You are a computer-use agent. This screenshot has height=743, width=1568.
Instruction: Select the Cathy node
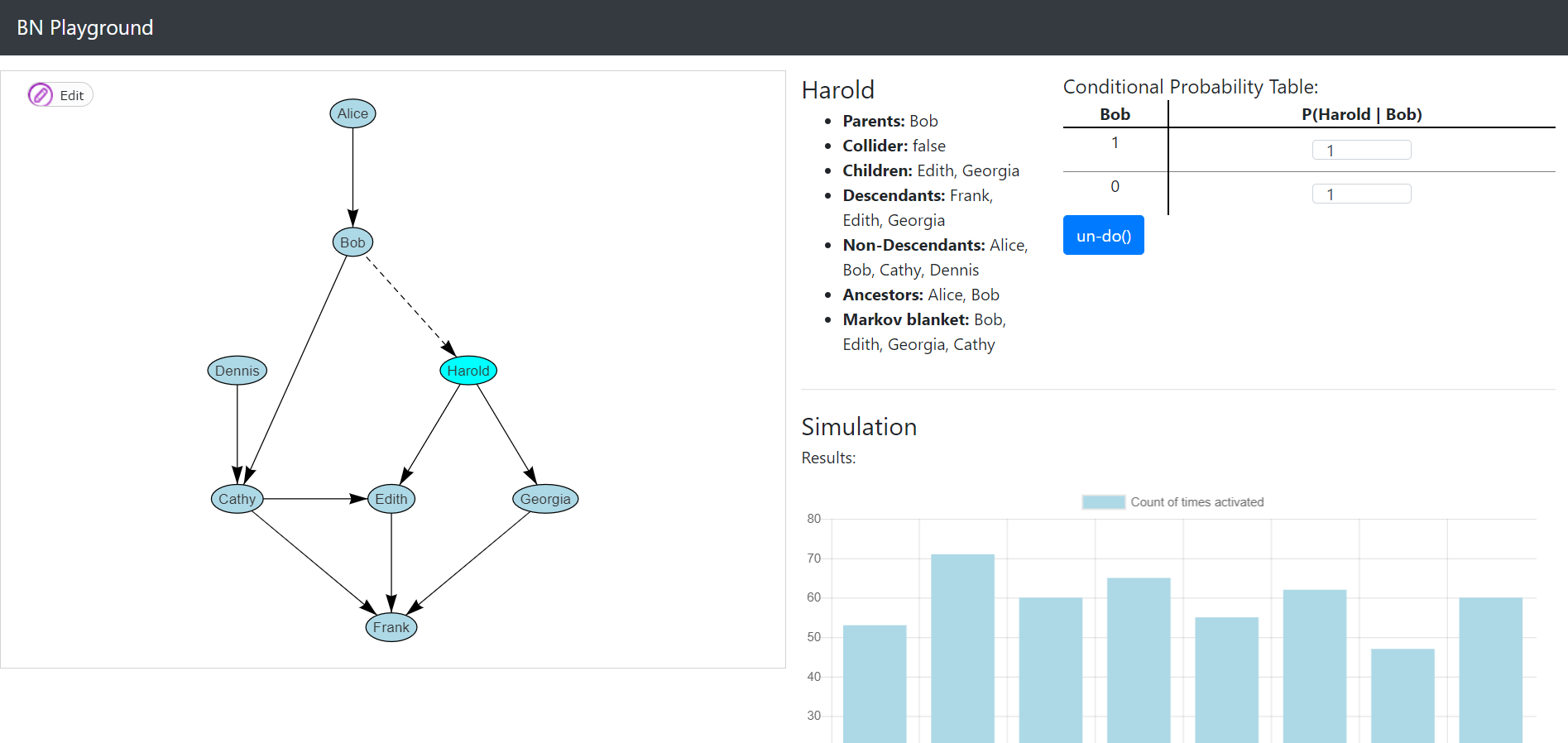coord(237,499)
